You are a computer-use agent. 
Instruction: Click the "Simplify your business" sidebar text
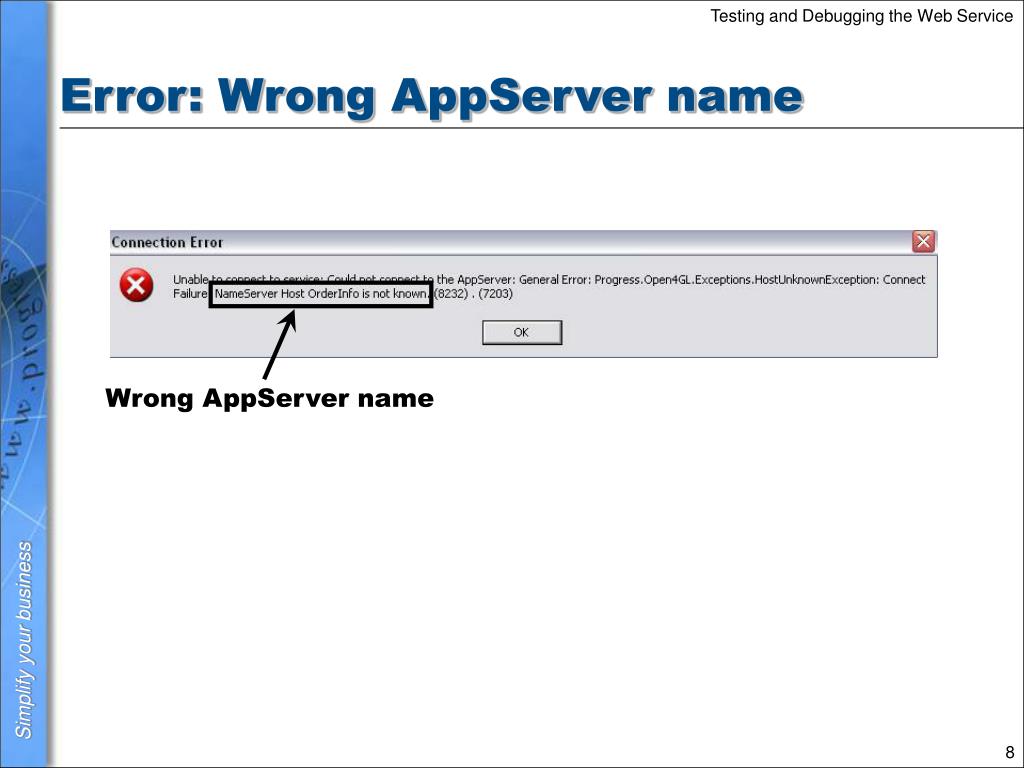point(24,639)
